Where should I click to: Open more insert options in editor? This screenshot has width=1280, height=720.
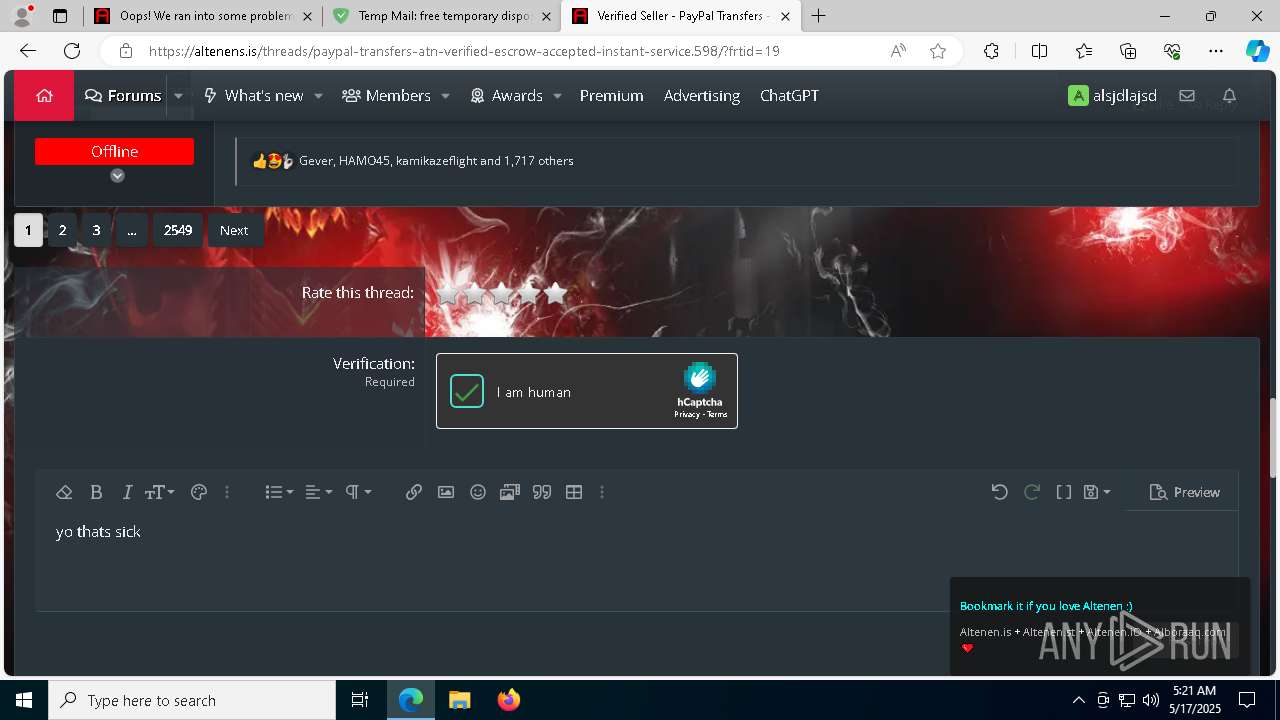click(602, 492)
